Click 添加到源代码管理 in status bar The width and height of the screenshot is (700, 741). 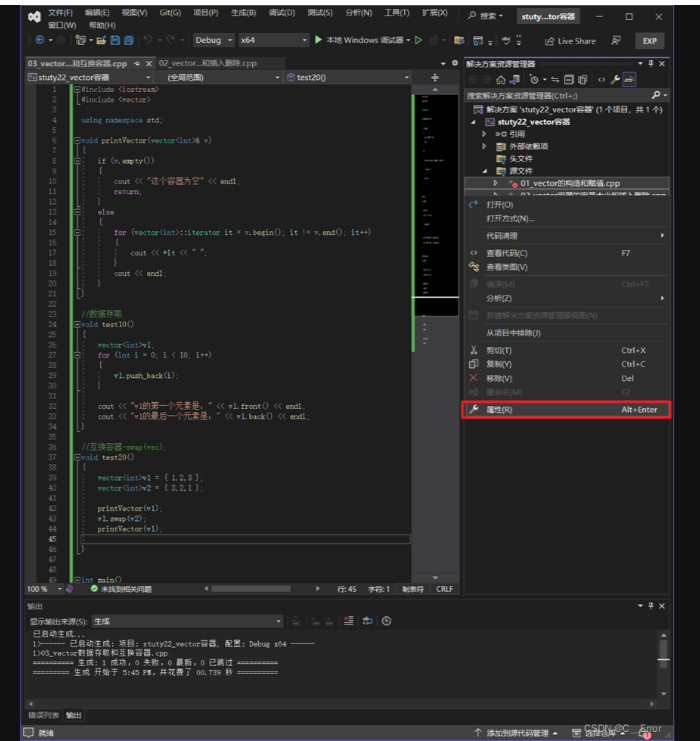[516, 733]
